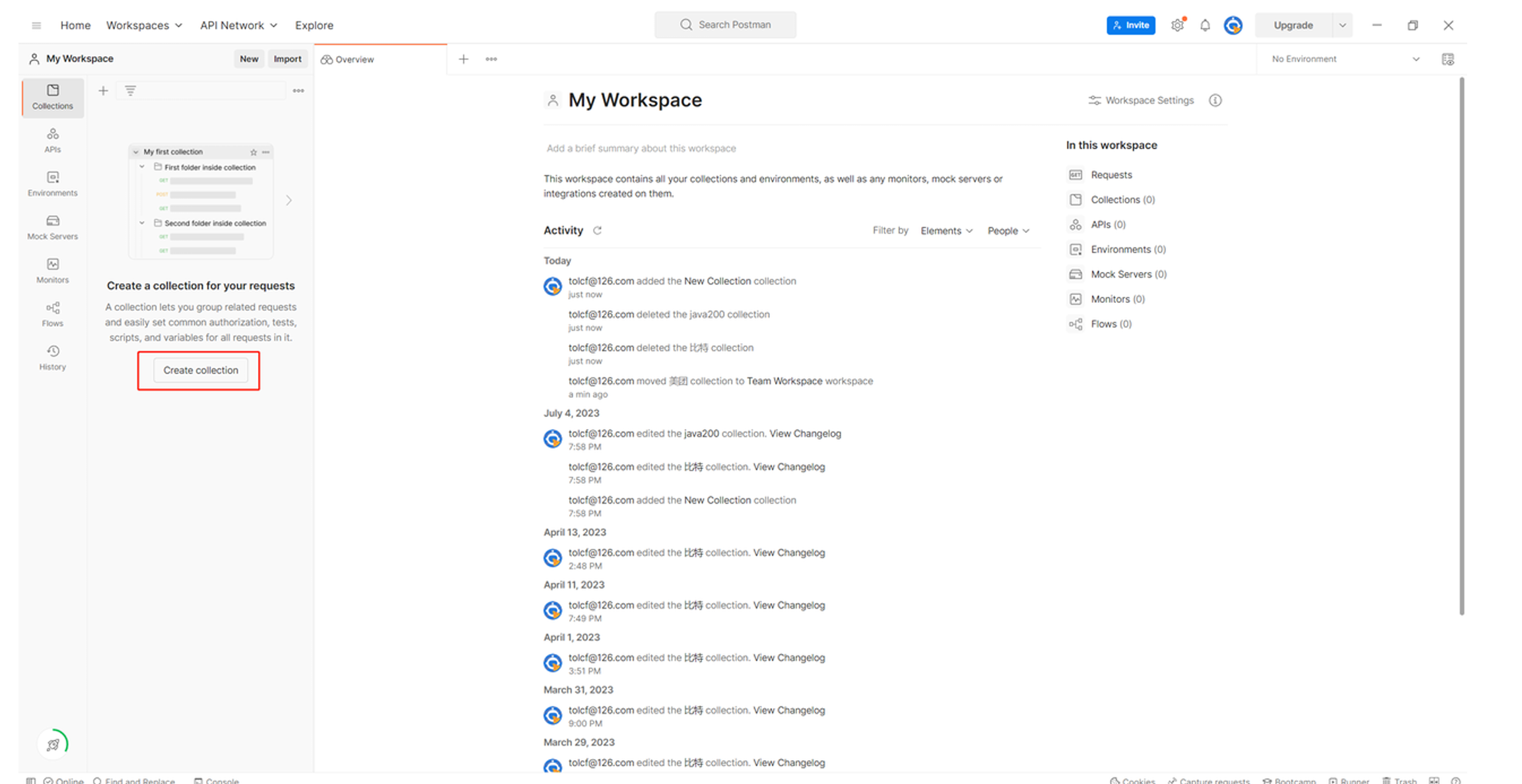1522x784 pixels.
Task: Click the Invite button
Action: pos(1131,25)
